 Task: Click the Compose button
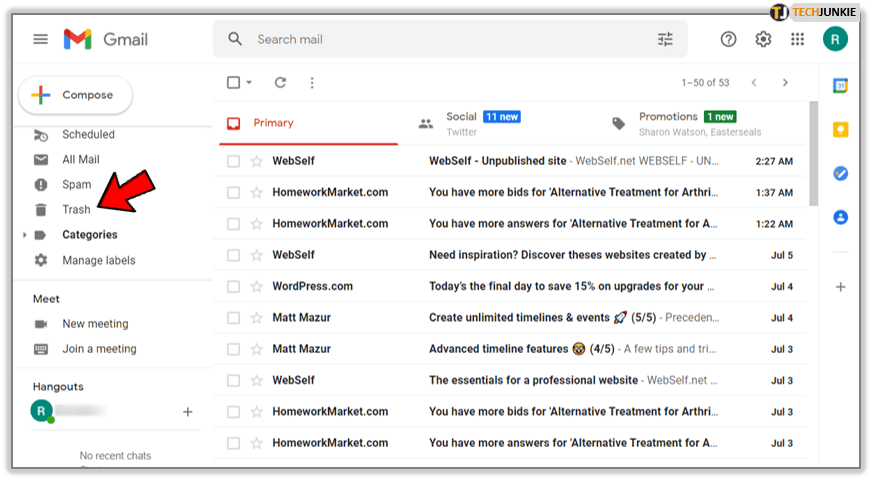(75, 95)
